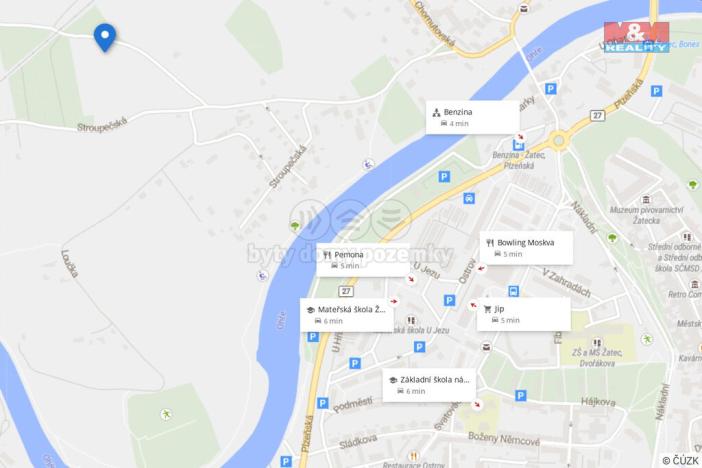Click the bus stop icon near Ostrov

click(514, 292)
